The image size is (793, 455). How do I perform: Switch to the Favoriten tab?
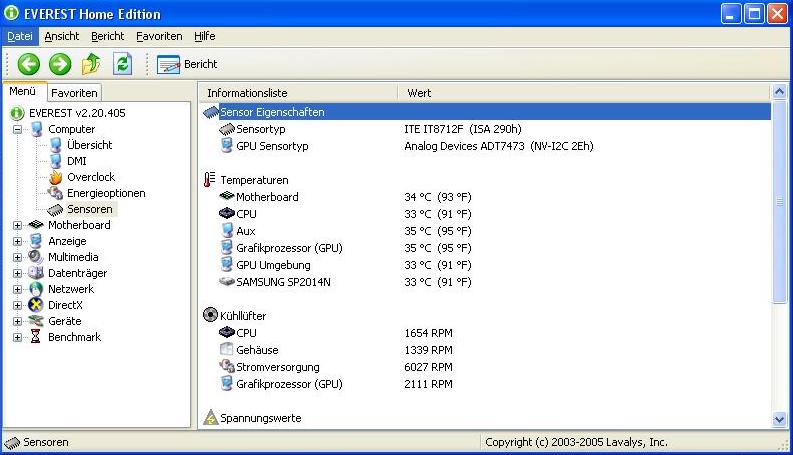tap(74, 93)
